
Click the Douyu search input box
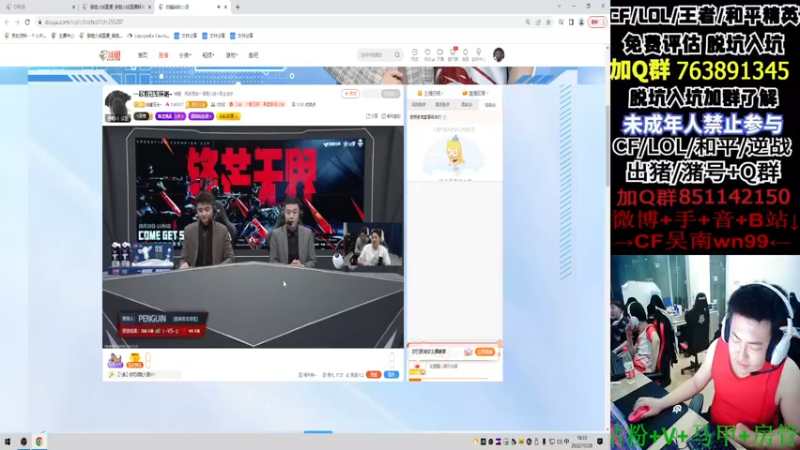tap(376, 55)
